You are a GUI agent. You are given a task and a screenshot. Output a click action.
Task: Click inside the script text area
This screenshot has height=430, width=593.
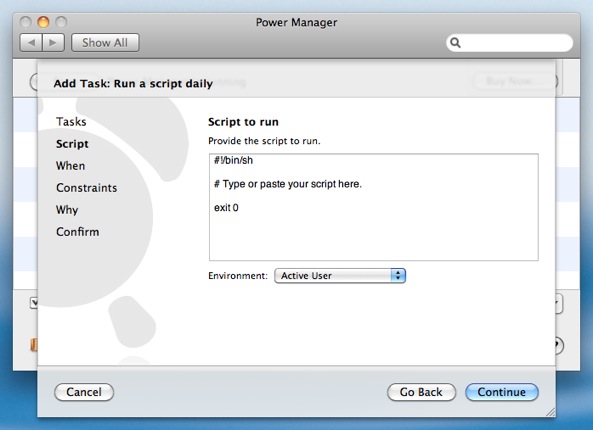point(374,207)
